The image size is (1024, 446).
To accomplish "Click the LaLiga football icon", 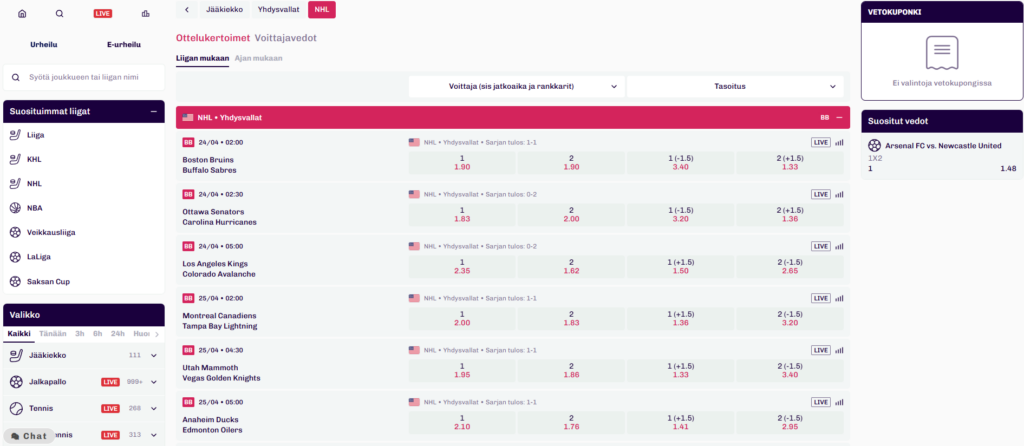I will point(16,257).
